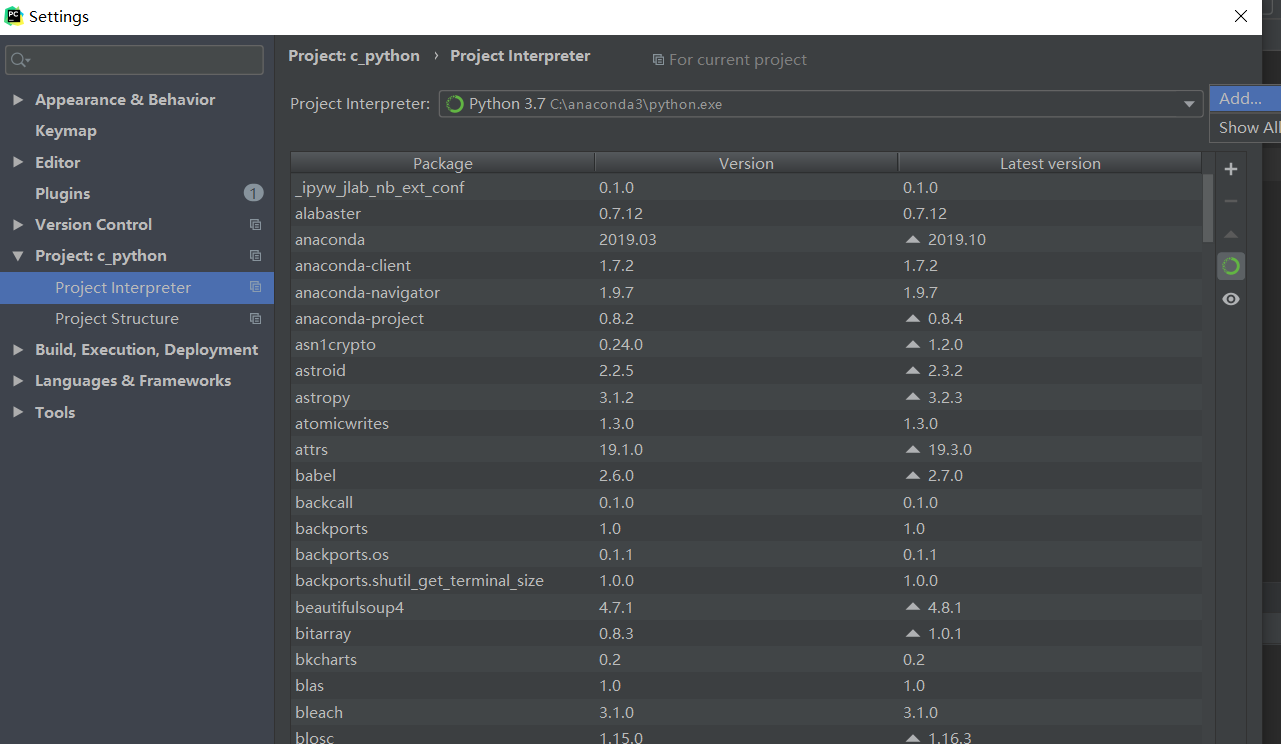
Task: Click the search icon in settings search box
Action: pyautogui.click(x=20, y=60)
